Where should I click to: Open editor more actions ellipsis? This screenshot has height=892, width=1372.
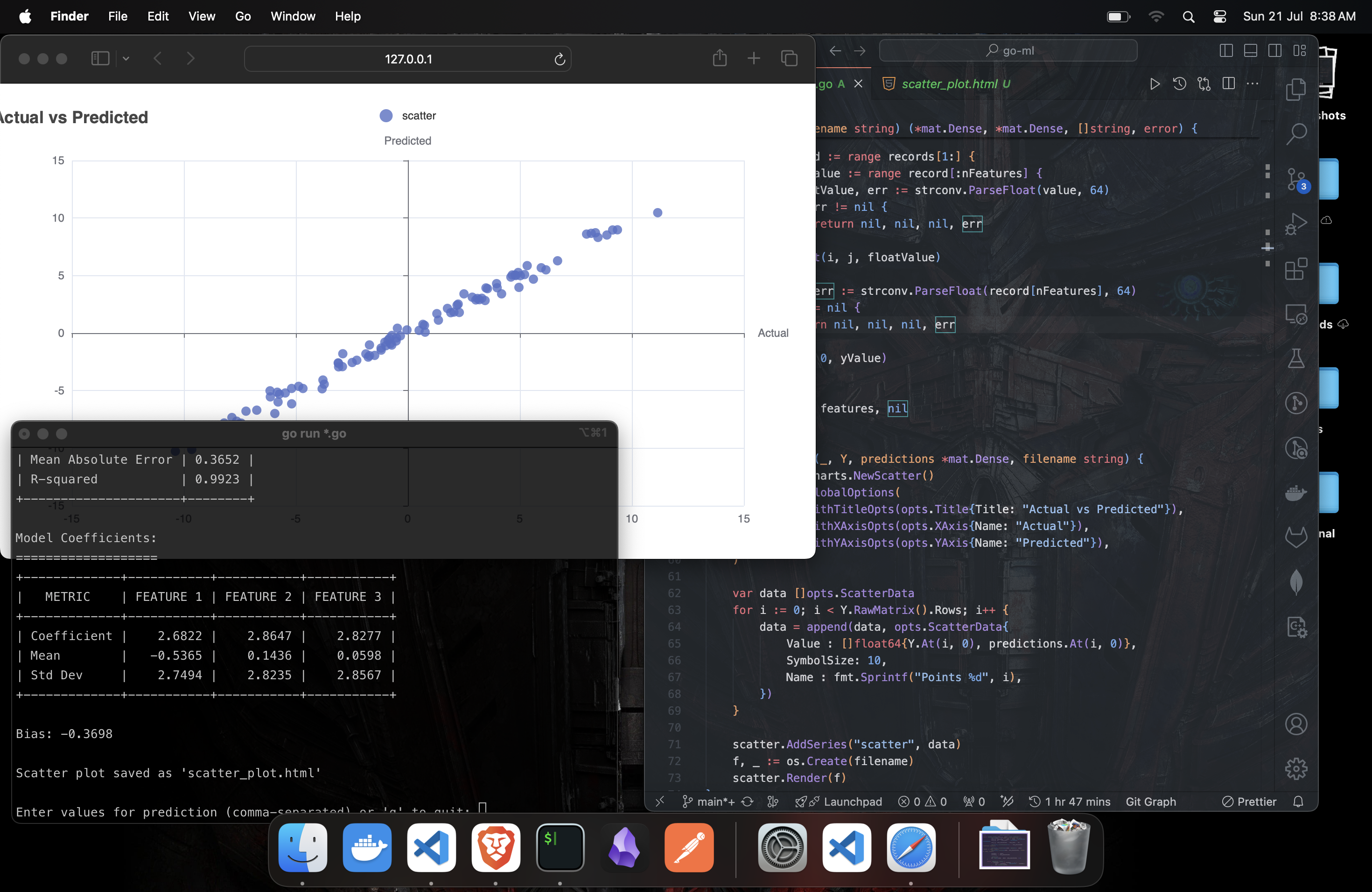point(1253,84)
